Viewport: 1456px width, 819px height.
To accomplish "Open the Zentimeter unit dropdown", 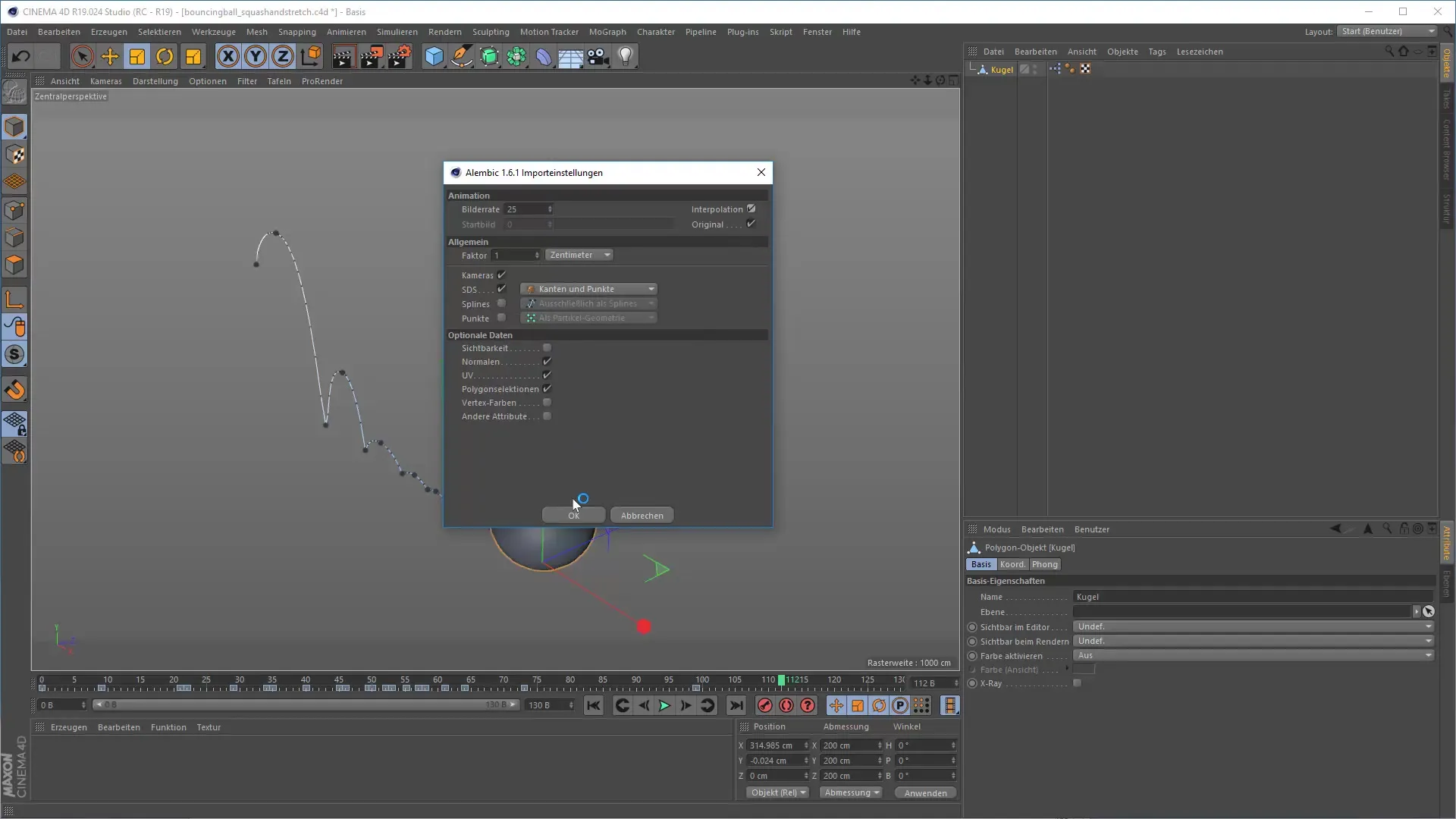I will pyautogui.click(x=579, y=255).
